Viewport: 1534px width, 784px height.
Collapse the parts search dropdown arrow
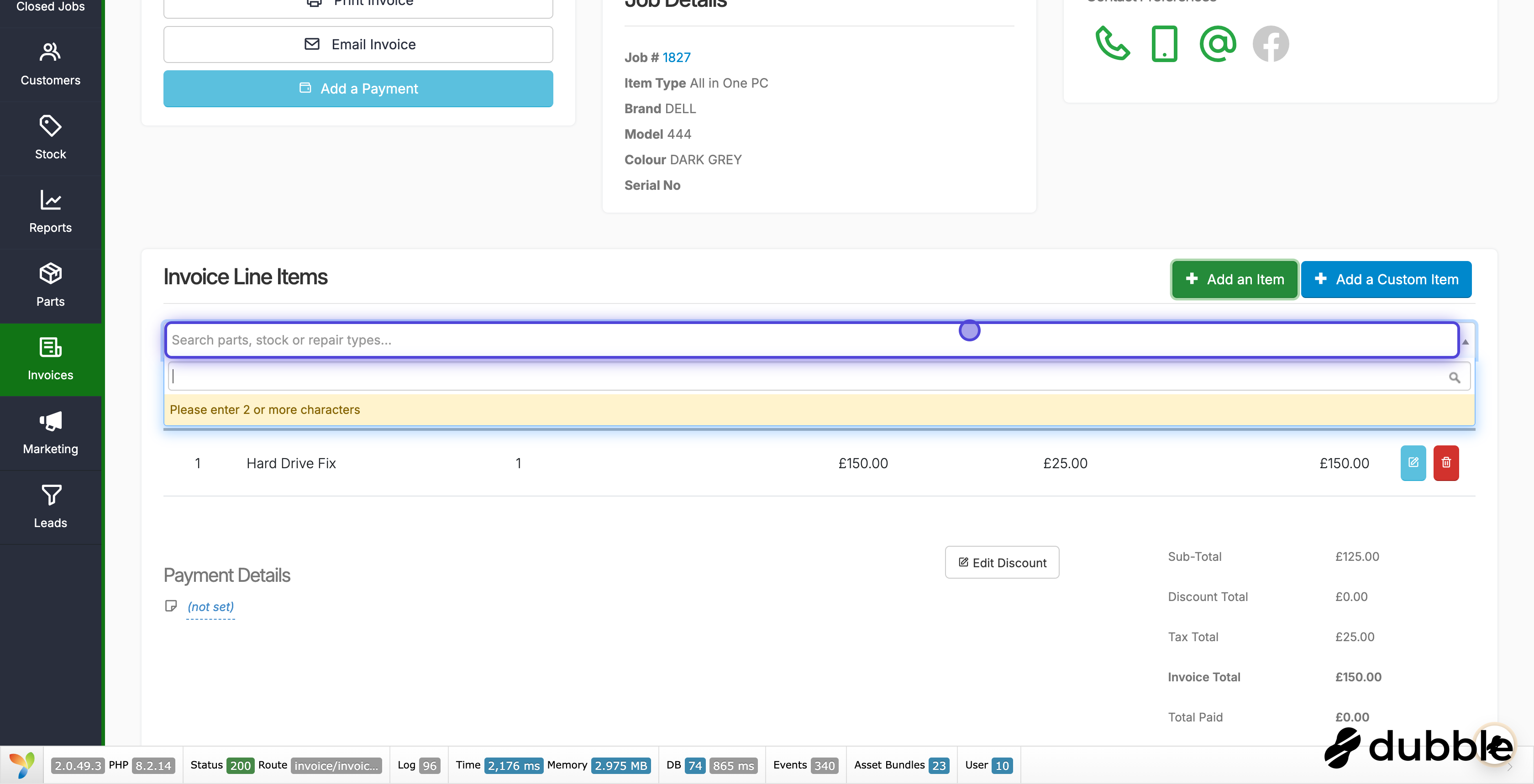click(x=1466, y=342)
